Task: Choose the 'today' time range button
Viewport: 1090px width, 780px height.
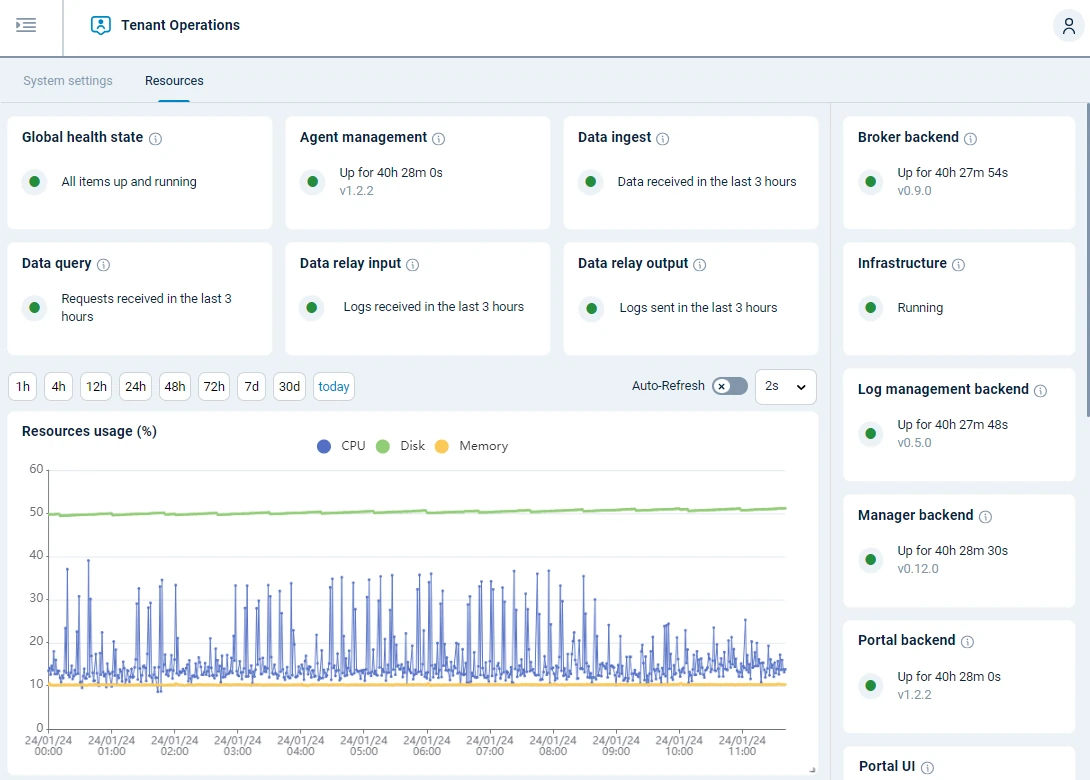Action: pyautogui.click(x=334, y=387)
